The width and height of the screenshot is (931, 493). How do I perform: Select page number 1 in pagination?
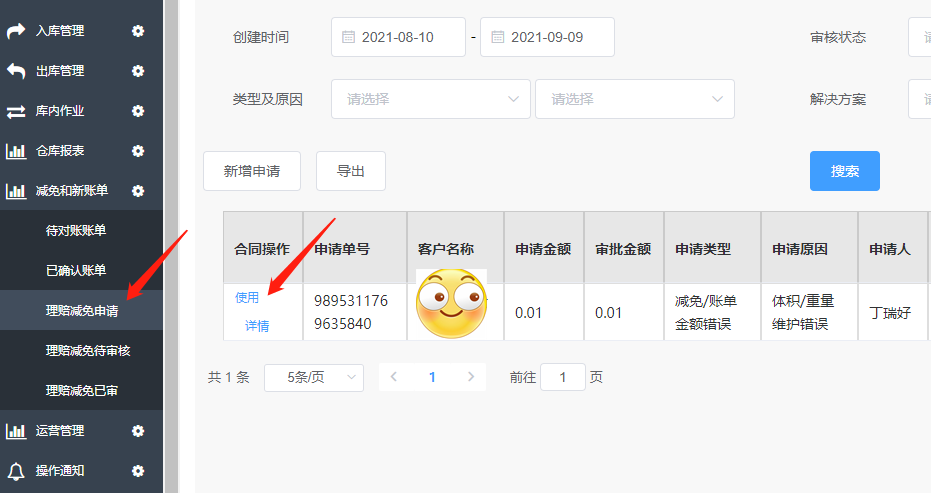click(x=432, y=377)
